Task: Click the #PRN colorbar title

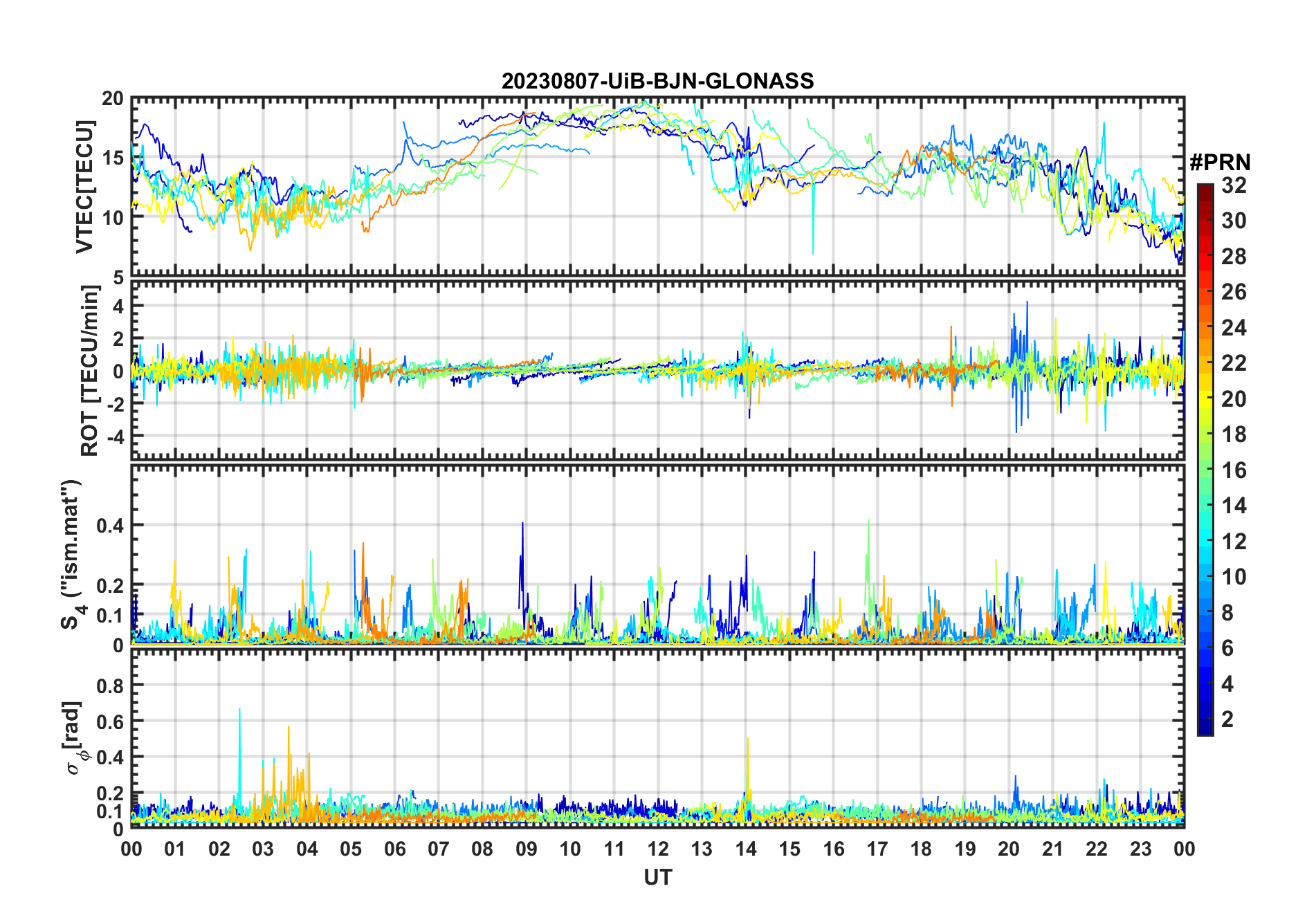Action: (1220, 163)
